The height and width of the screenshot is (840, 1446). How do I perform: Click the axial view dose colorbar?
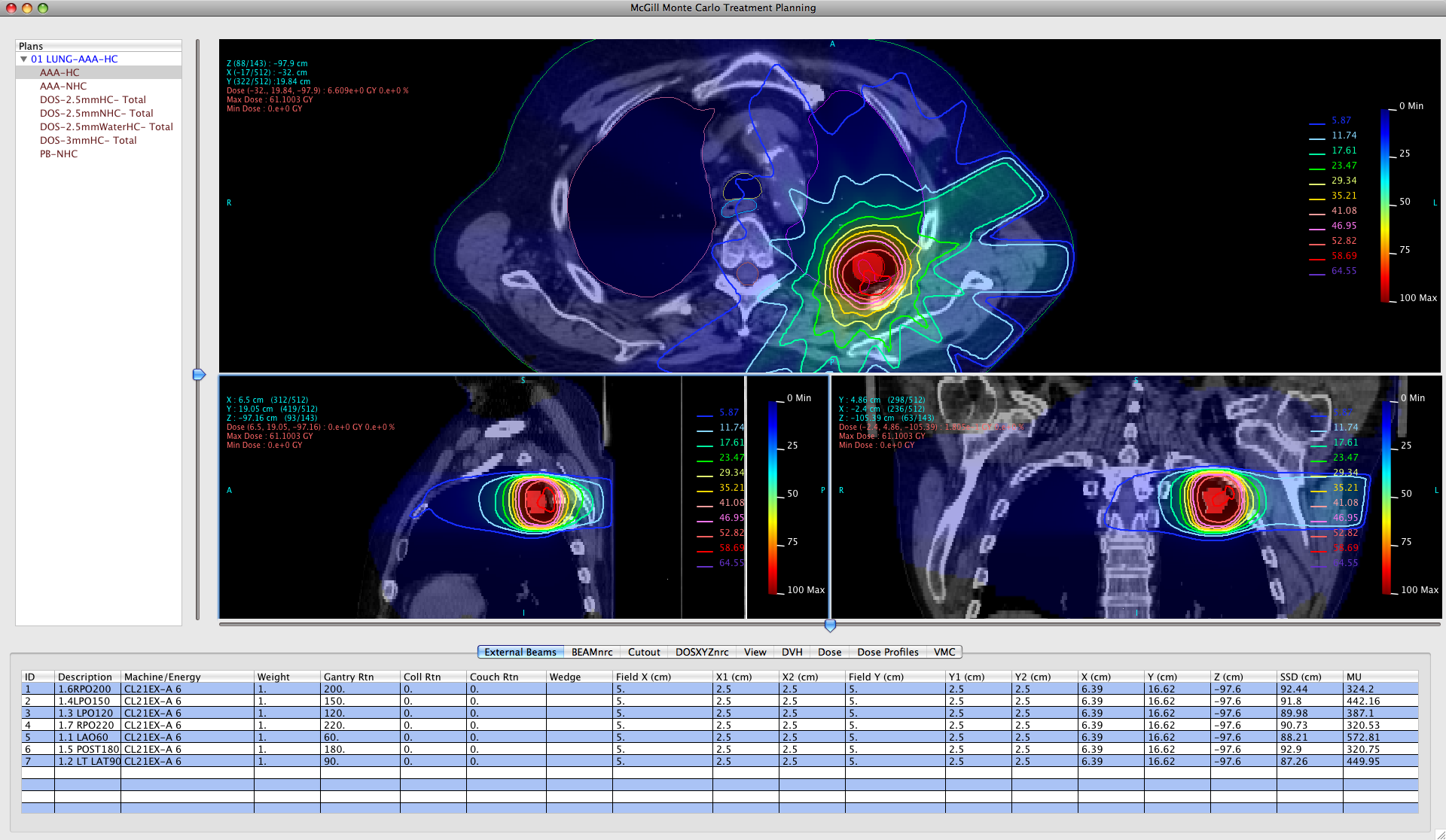tap(1385, 205)
